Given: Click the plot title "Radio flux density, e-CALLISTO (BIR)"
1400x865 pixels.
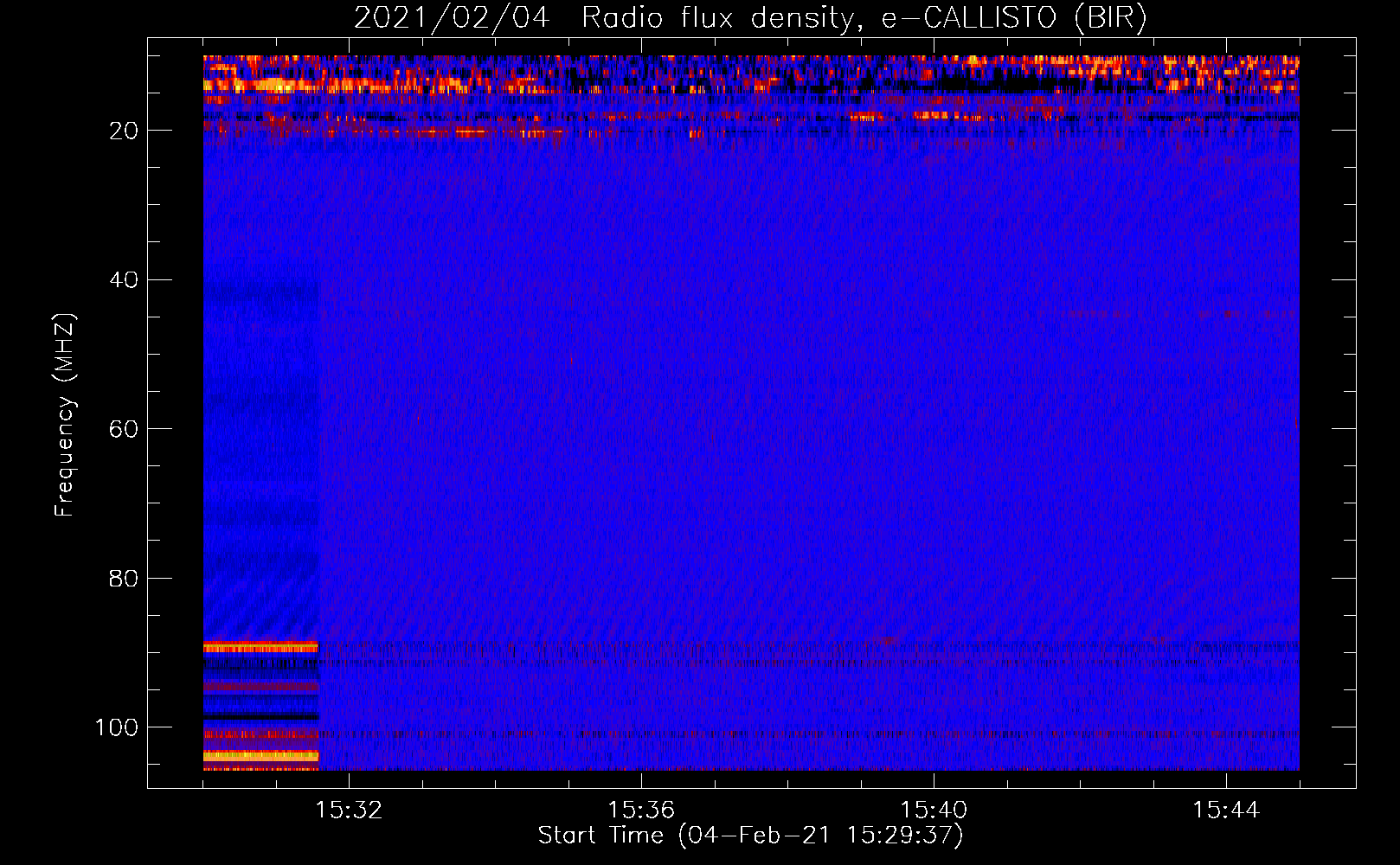Looking at the screenshot, I should [864, 18].
